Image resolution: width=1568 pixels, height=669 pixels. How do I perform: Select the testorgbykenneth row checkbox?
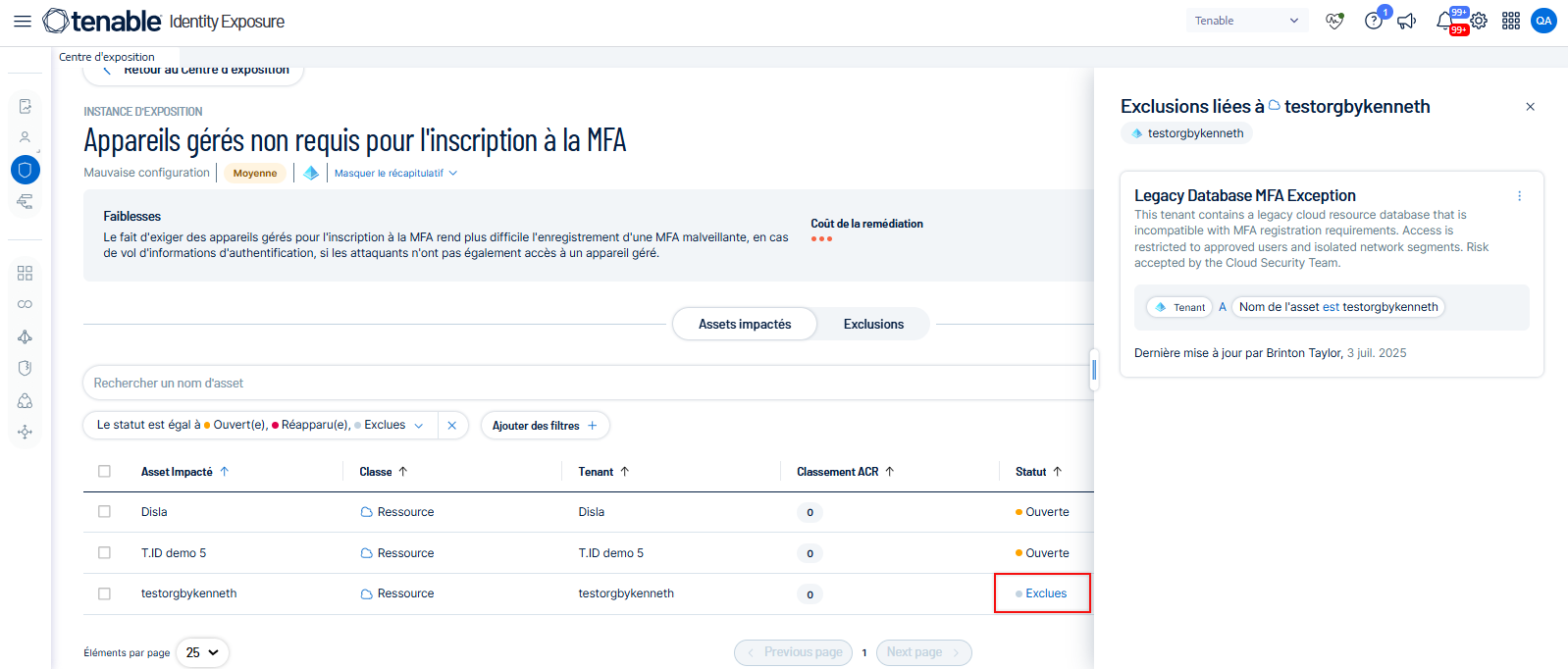pos(105,593)
